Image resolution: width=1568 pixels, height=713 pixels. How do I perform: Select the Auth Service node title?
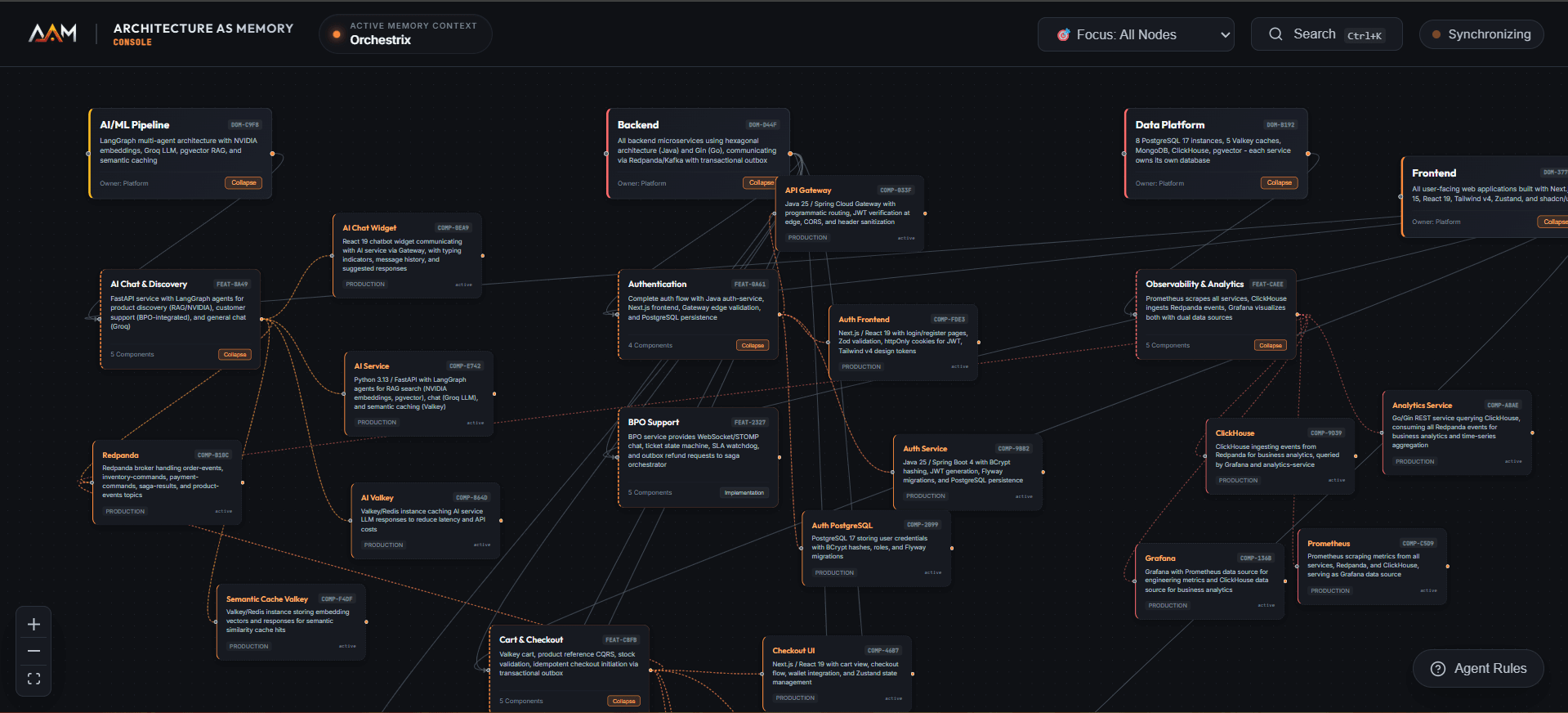point(925,449)
